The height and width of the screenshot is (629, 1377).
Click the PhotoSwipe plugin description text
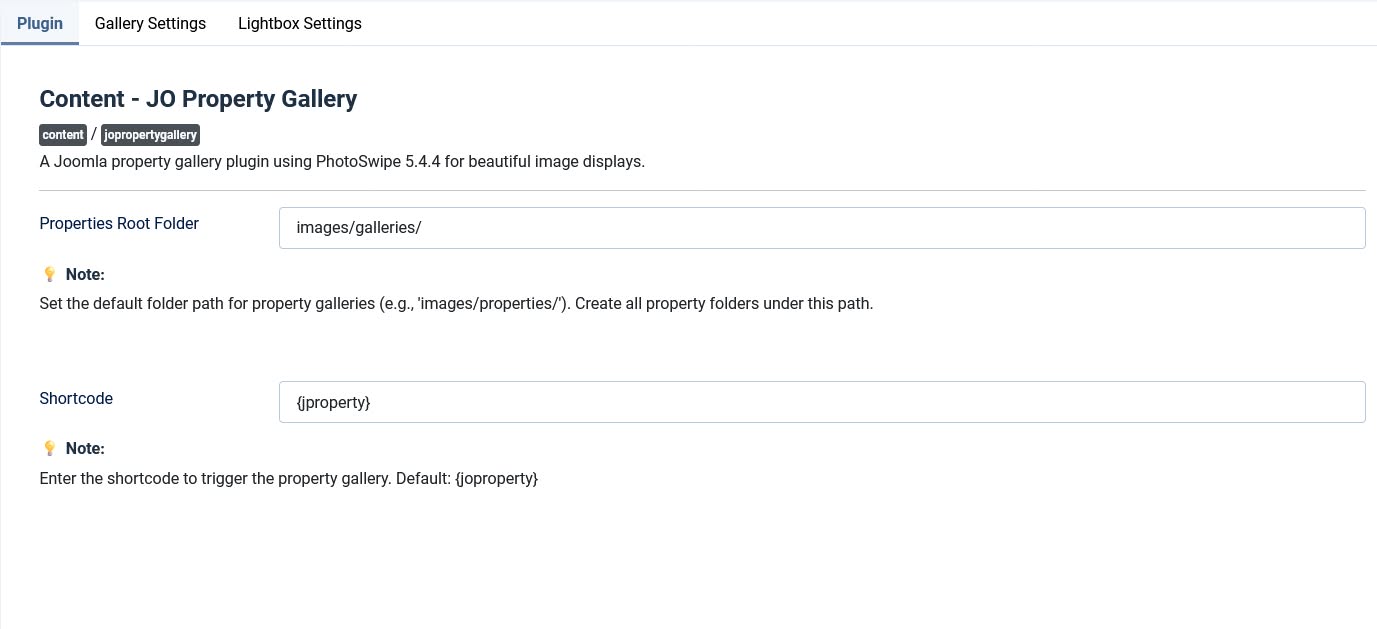(342, 161)
